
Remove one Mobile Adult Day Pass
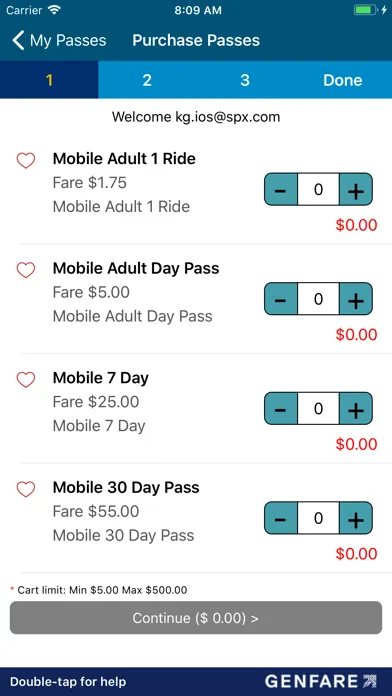point(281,299)
